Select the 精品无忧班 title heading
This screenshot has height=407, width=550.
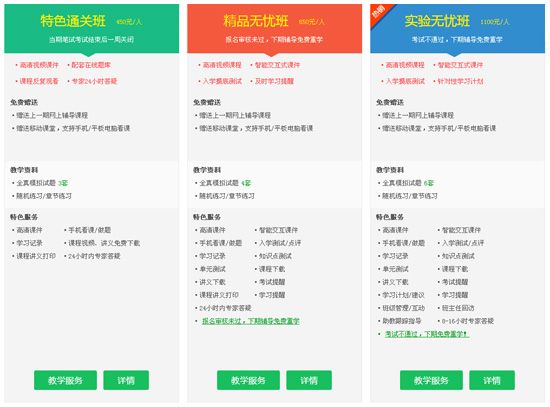point(256,21)
